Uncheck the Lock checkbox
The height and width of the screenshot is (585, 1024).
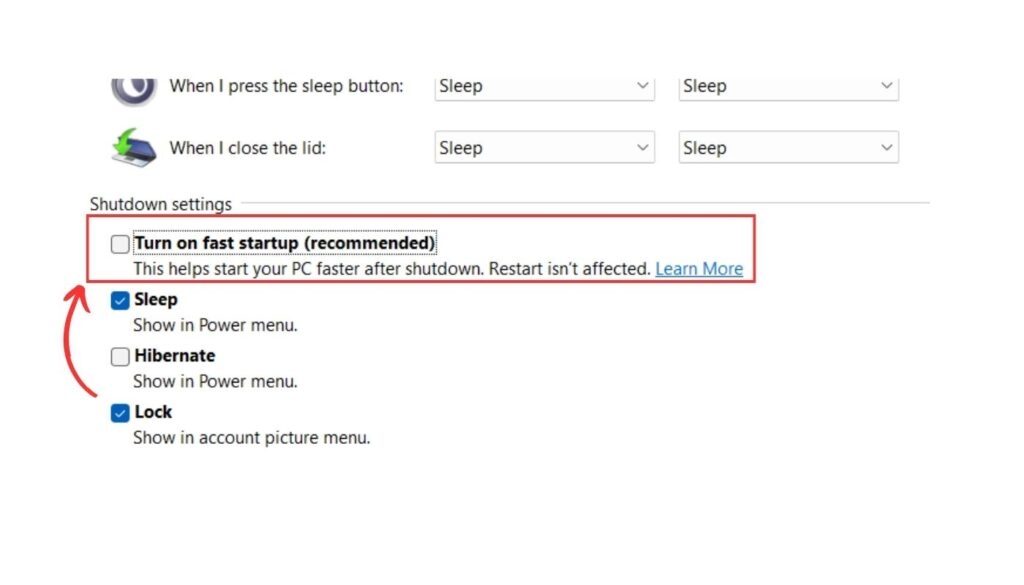[120, 413]
